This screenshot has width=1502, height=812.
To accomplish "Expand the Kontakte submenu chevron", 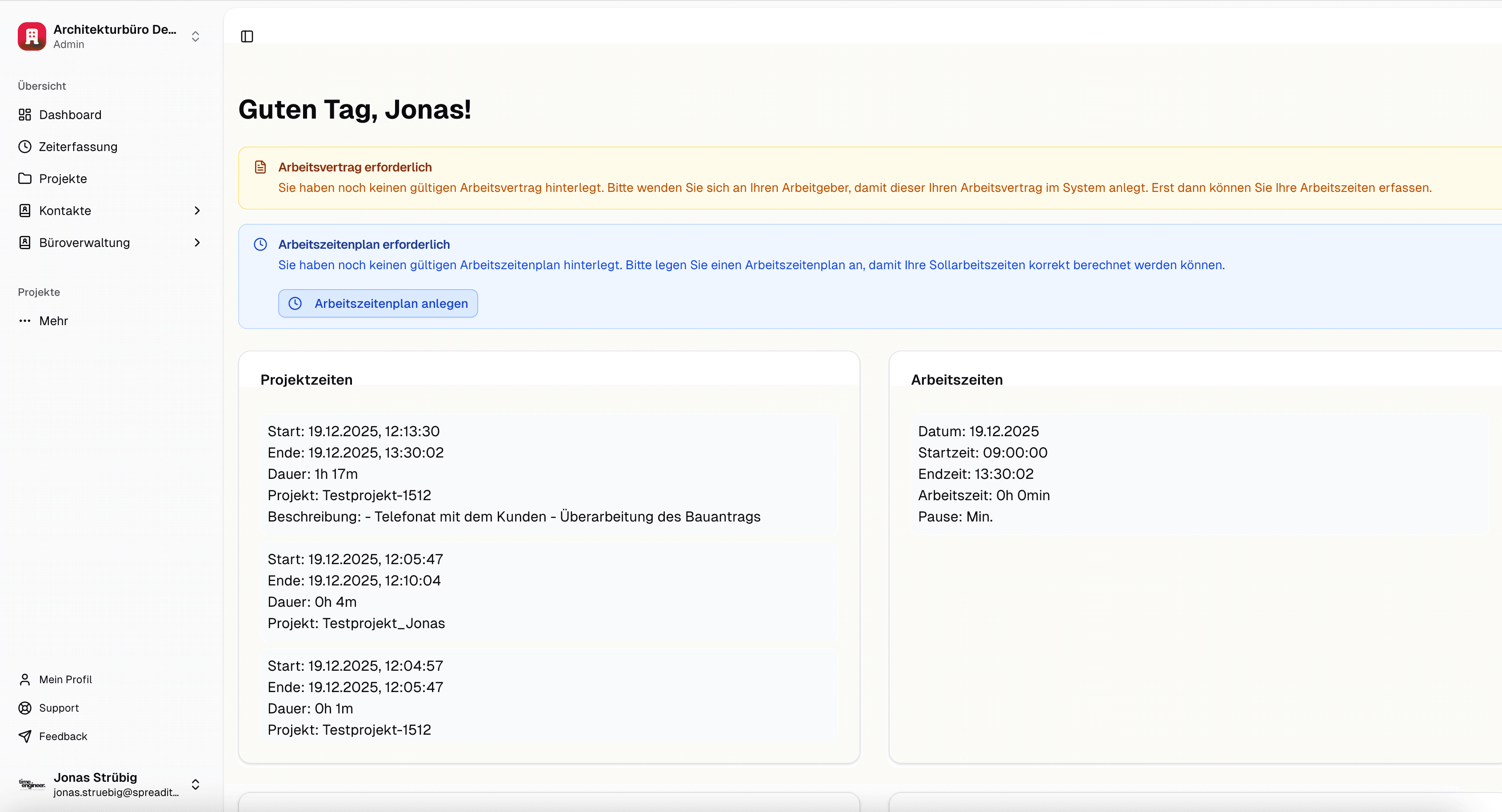I will tap(197, 211).
